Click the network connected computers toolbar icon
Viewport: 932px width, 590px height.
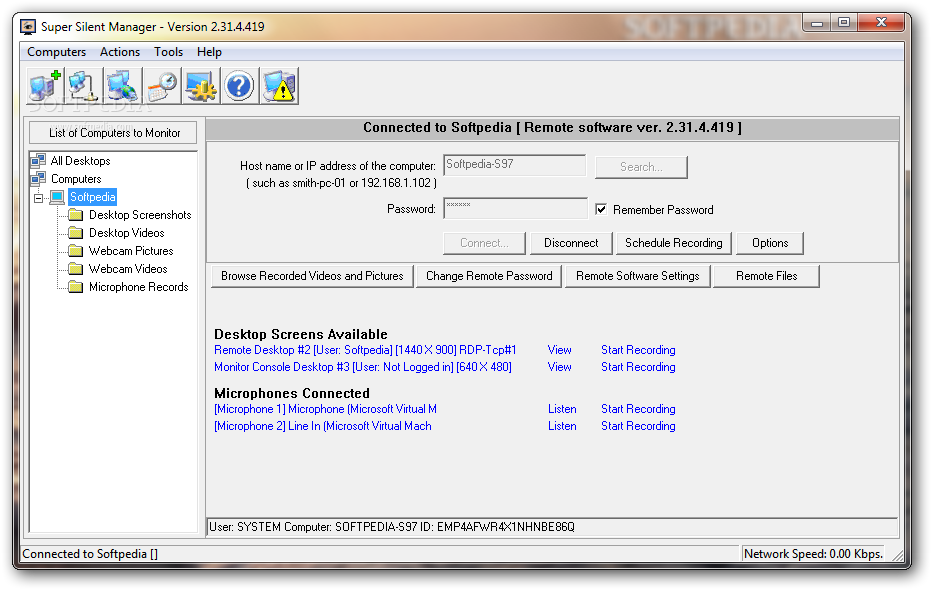pyautogui.click(x=84, y=86)
